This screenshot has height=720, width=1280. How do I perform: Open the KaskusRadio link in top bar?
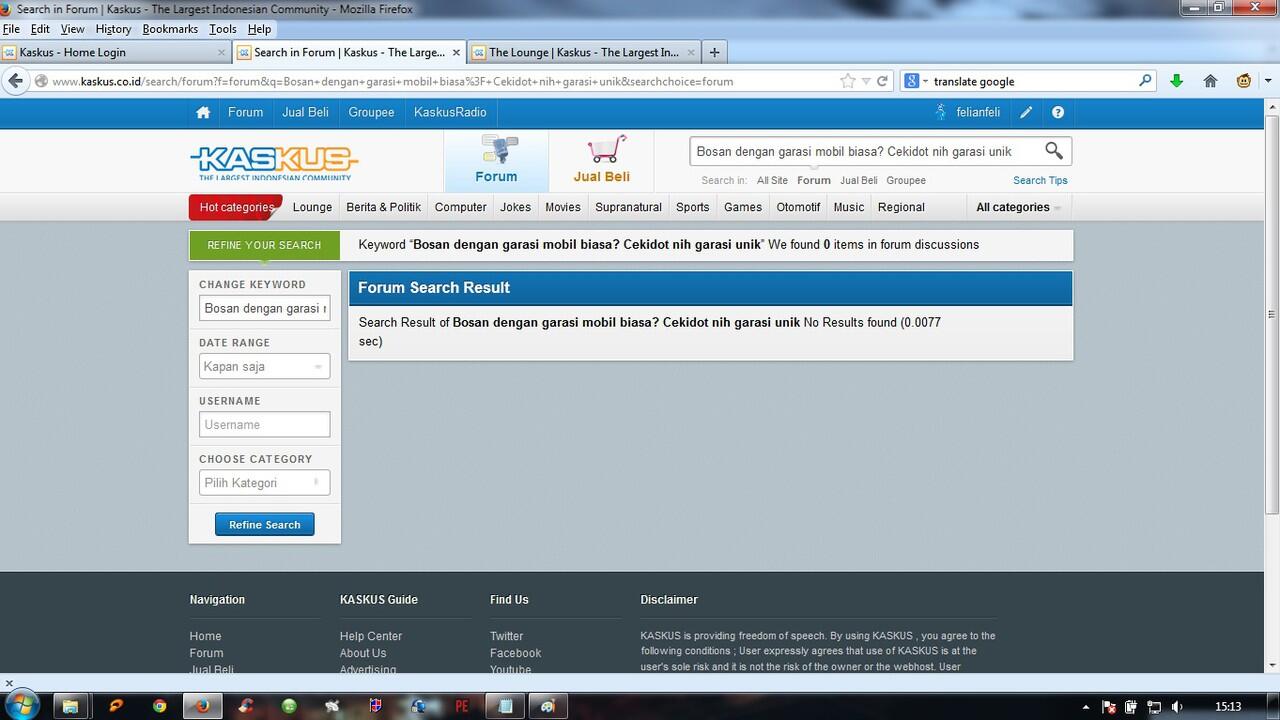tap(450, 112)
